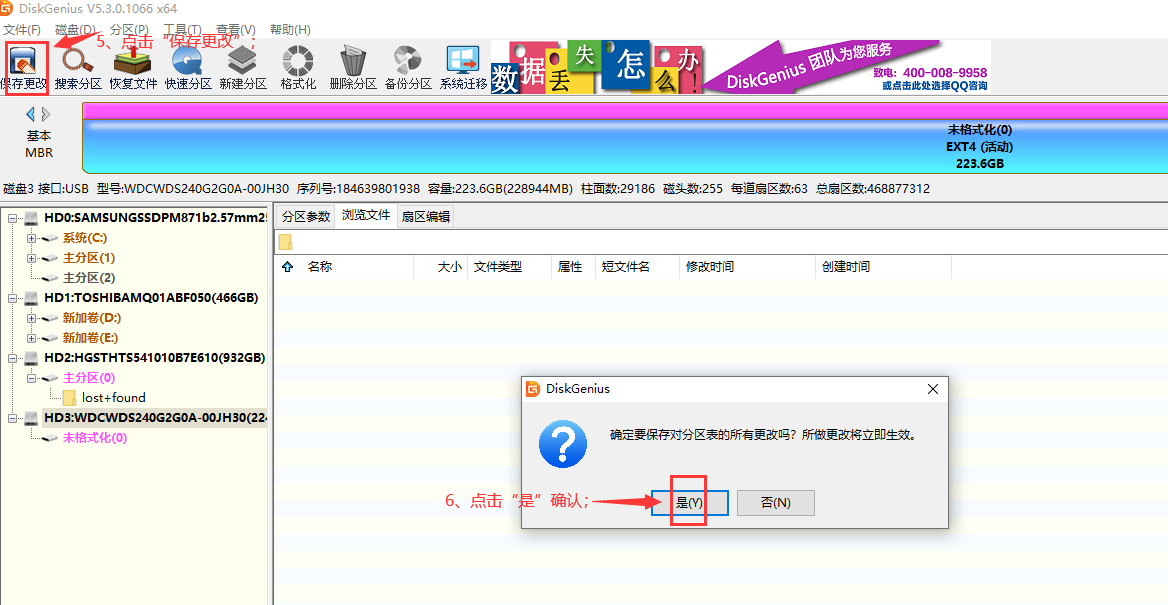Click the DiskGenius logo in title bar
Image resolution: width=1168 pixels, height=605 pixels.
[x=7, y=9]
